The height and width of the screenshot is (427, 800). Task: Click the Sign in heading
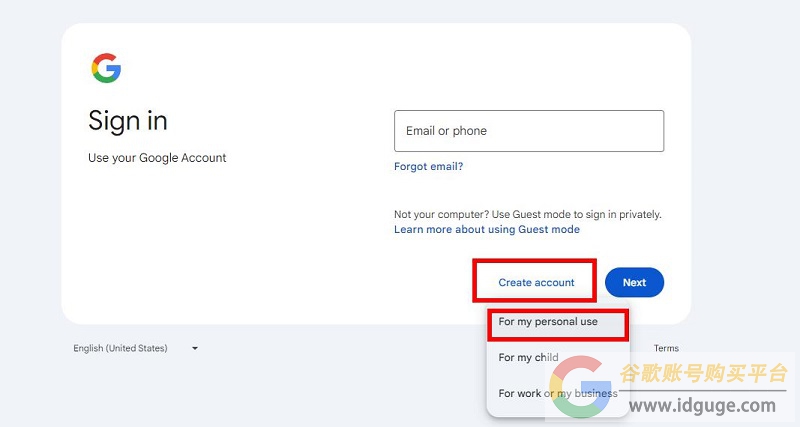(x=128, y=121)
